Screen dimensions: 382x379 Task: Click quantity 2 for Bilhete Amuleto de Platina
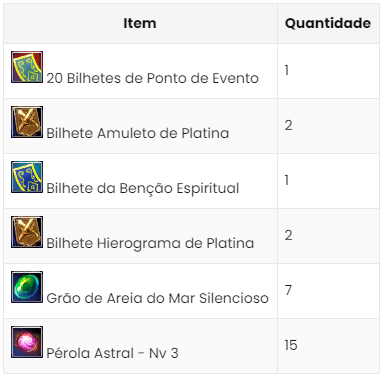(x=289, y=125)
